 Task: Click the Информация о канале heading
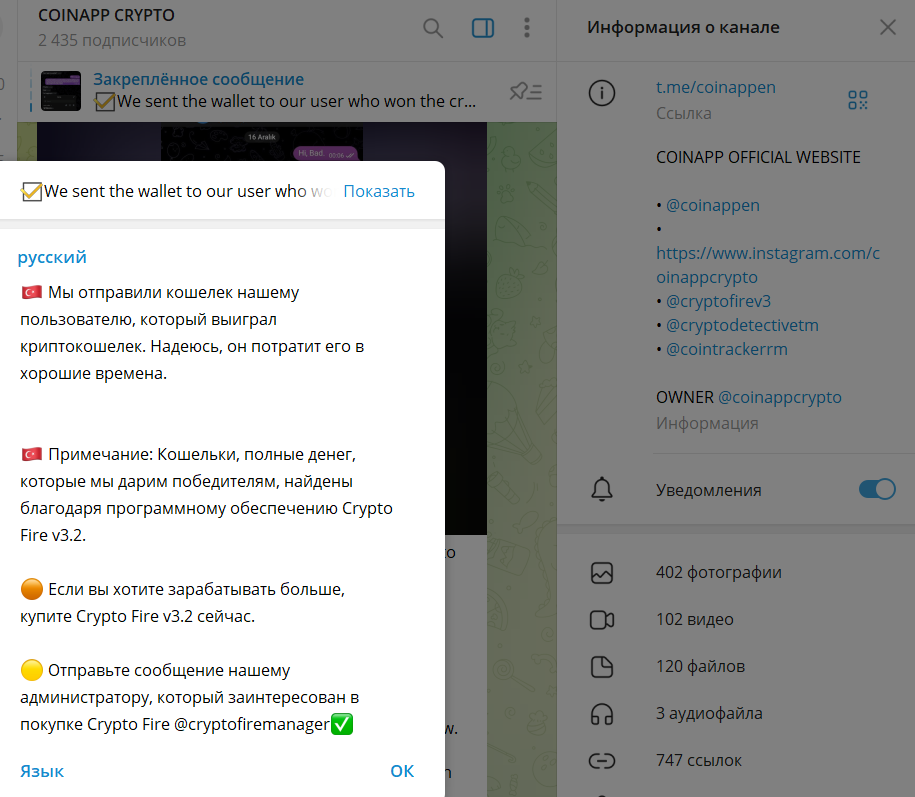(683, 27)
